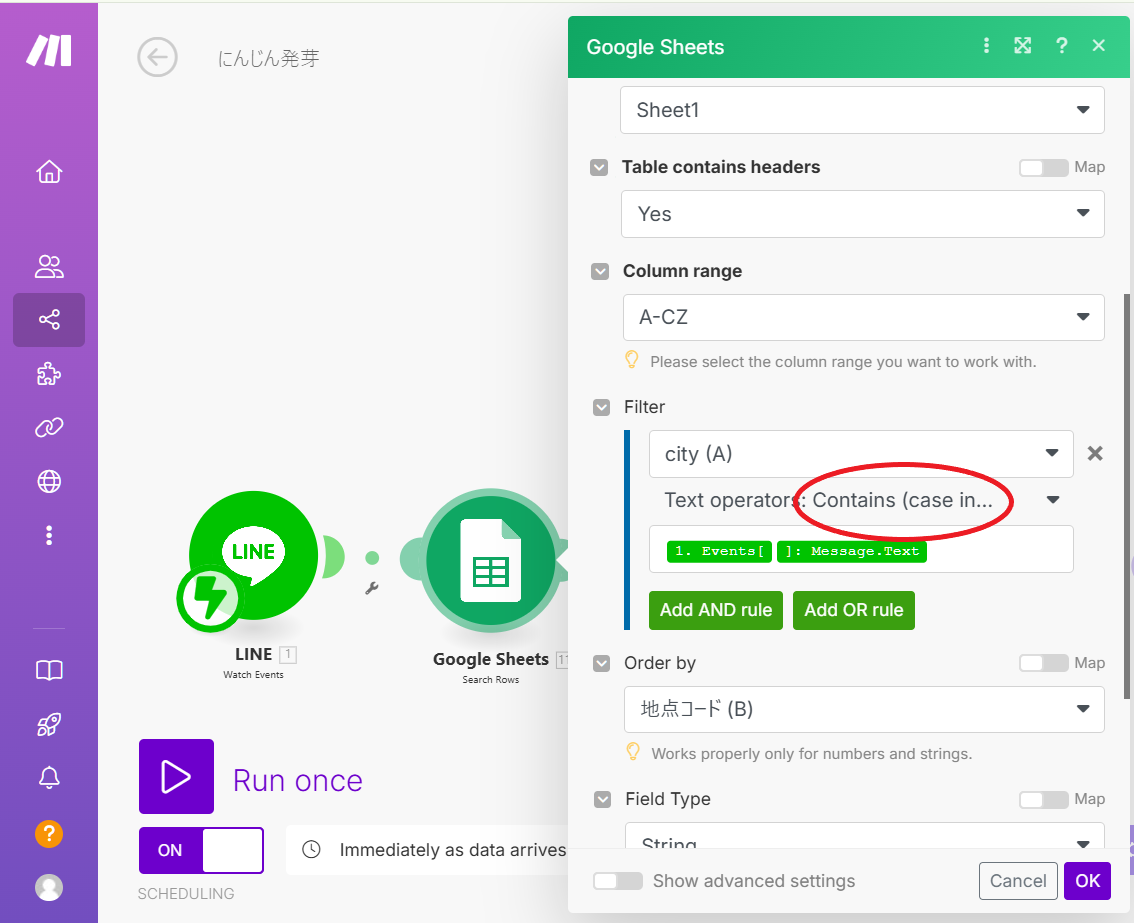1134x923 pixels.
Task: Click the 1. Events[ mapped tag
Action: click(x=719, y=551)
